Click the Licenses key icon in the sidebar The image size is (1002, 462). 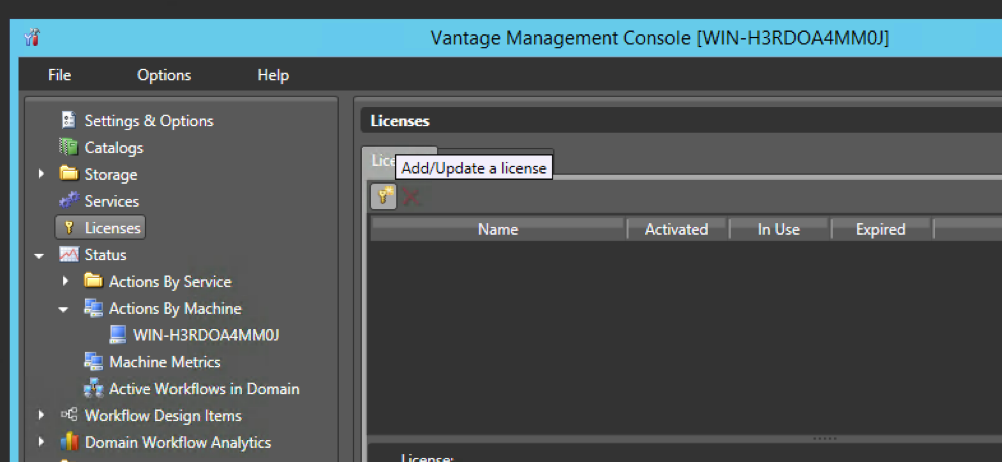[x=70, y=227]
